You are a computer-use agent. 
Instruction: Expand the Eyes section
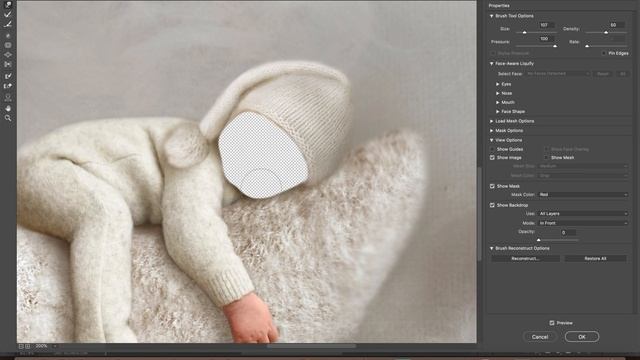point(498,84)
